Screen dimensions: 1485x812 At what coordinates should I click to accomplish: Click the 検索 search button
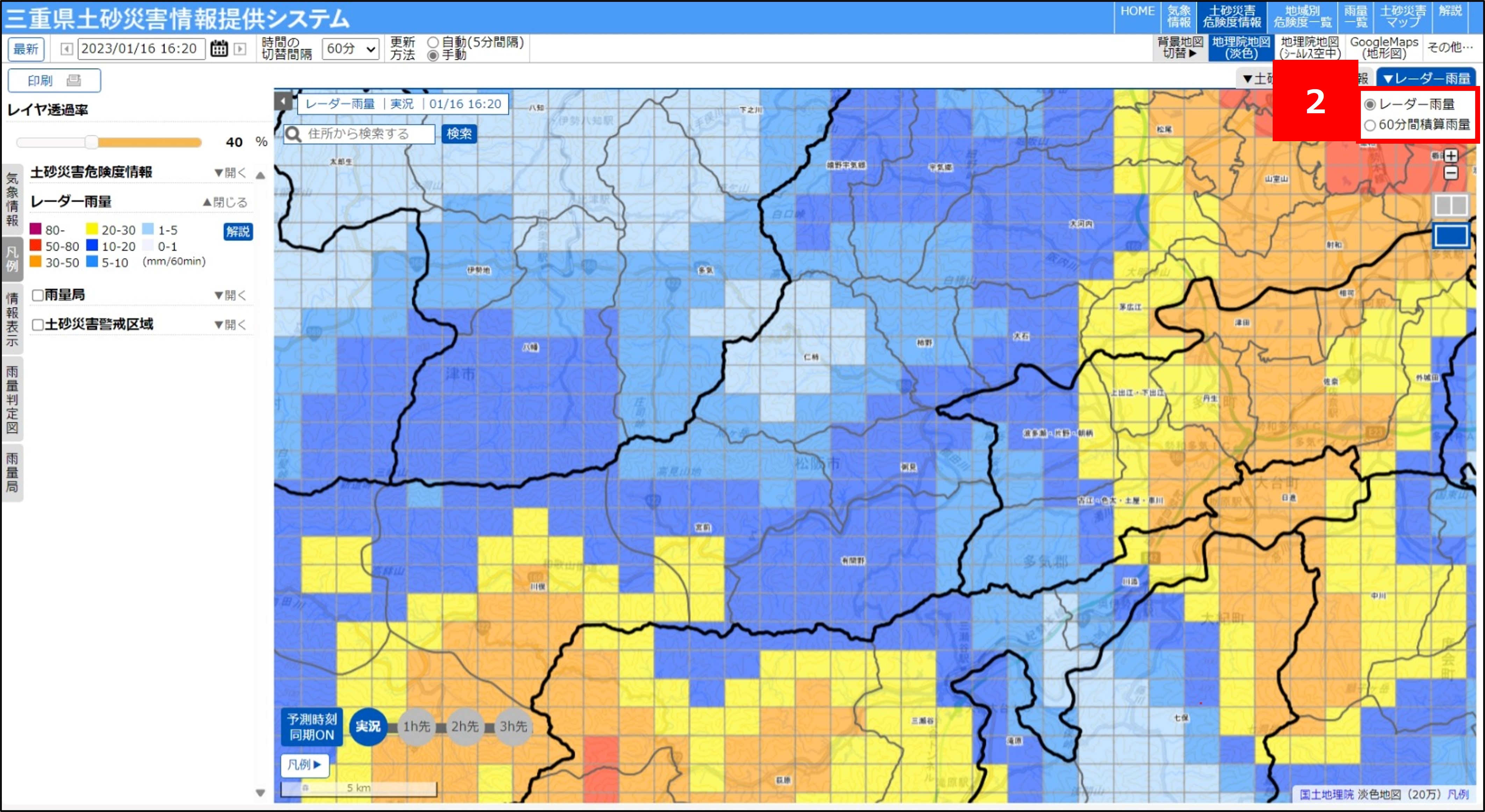tap(460, 134)
